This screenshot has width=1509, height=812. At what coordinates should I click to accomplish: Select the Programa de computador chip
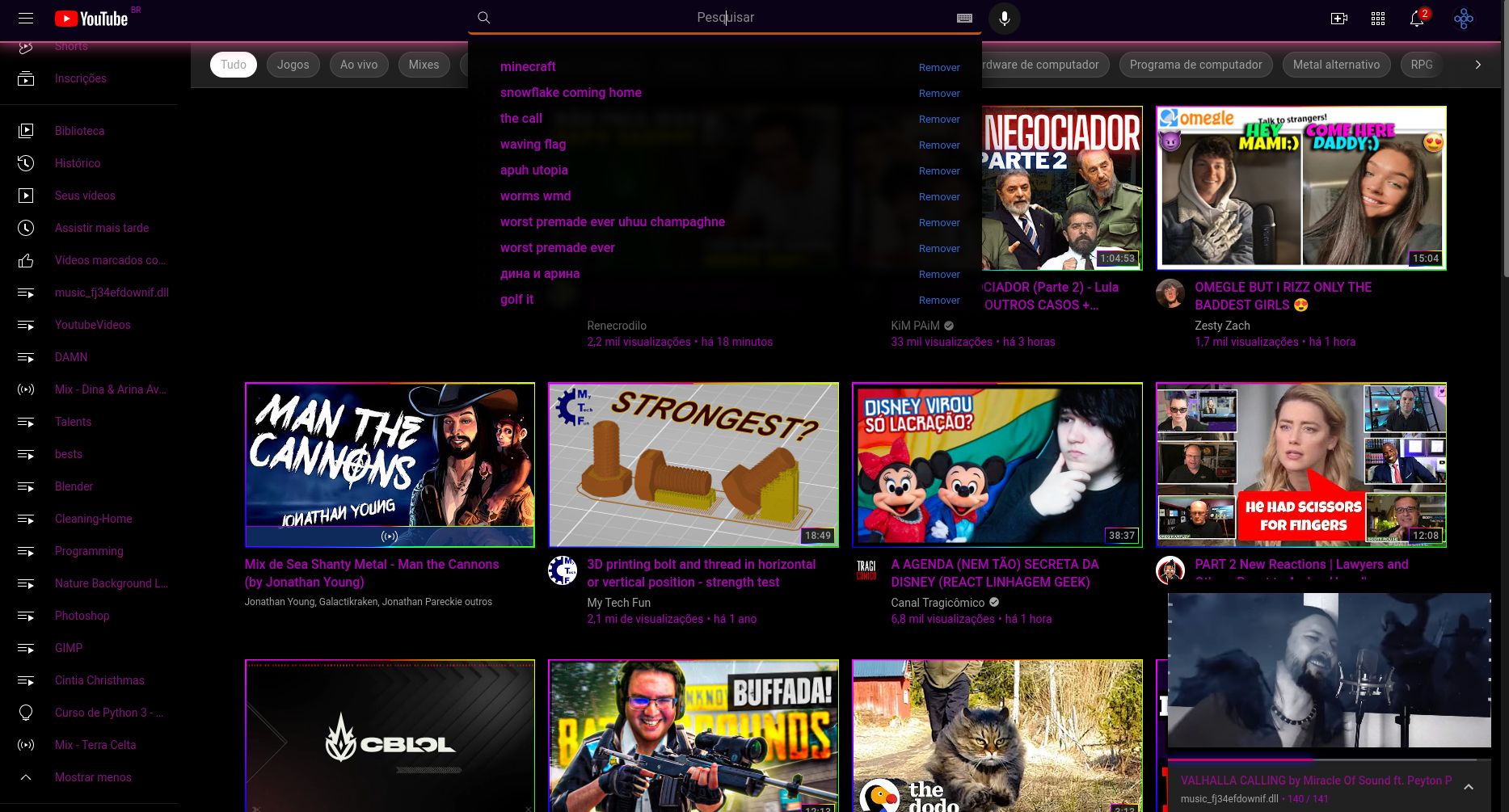(1195, 65)
